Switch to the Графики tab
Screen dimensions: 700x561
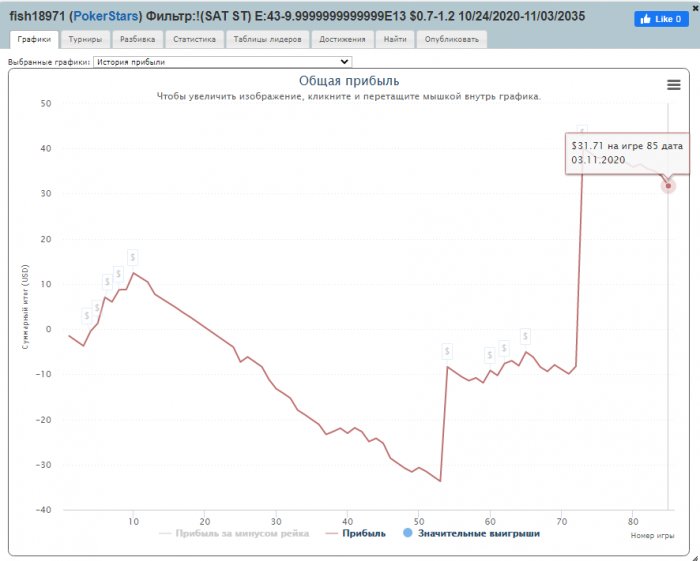coord(34,39)
